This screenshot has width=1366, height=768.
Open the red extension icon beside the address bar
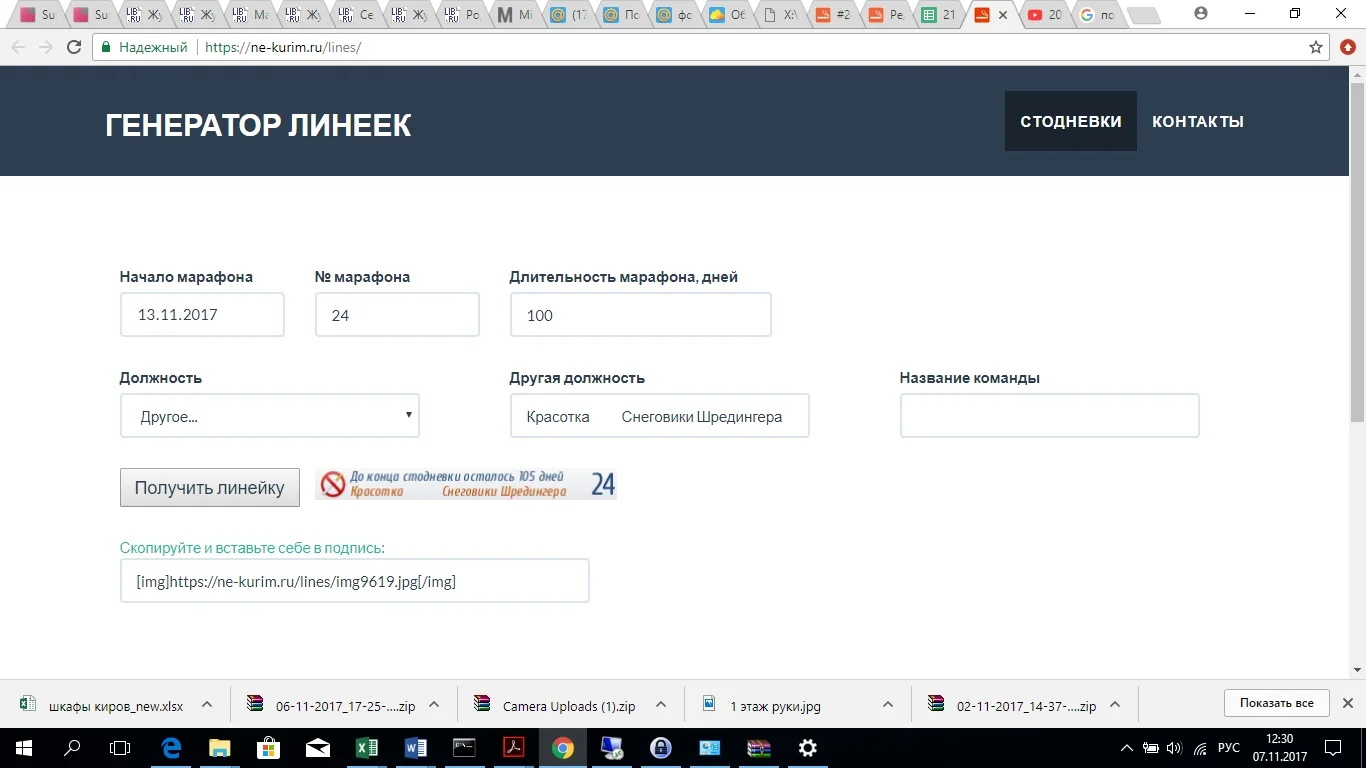pyautogui.click(x=1347, y=47)
